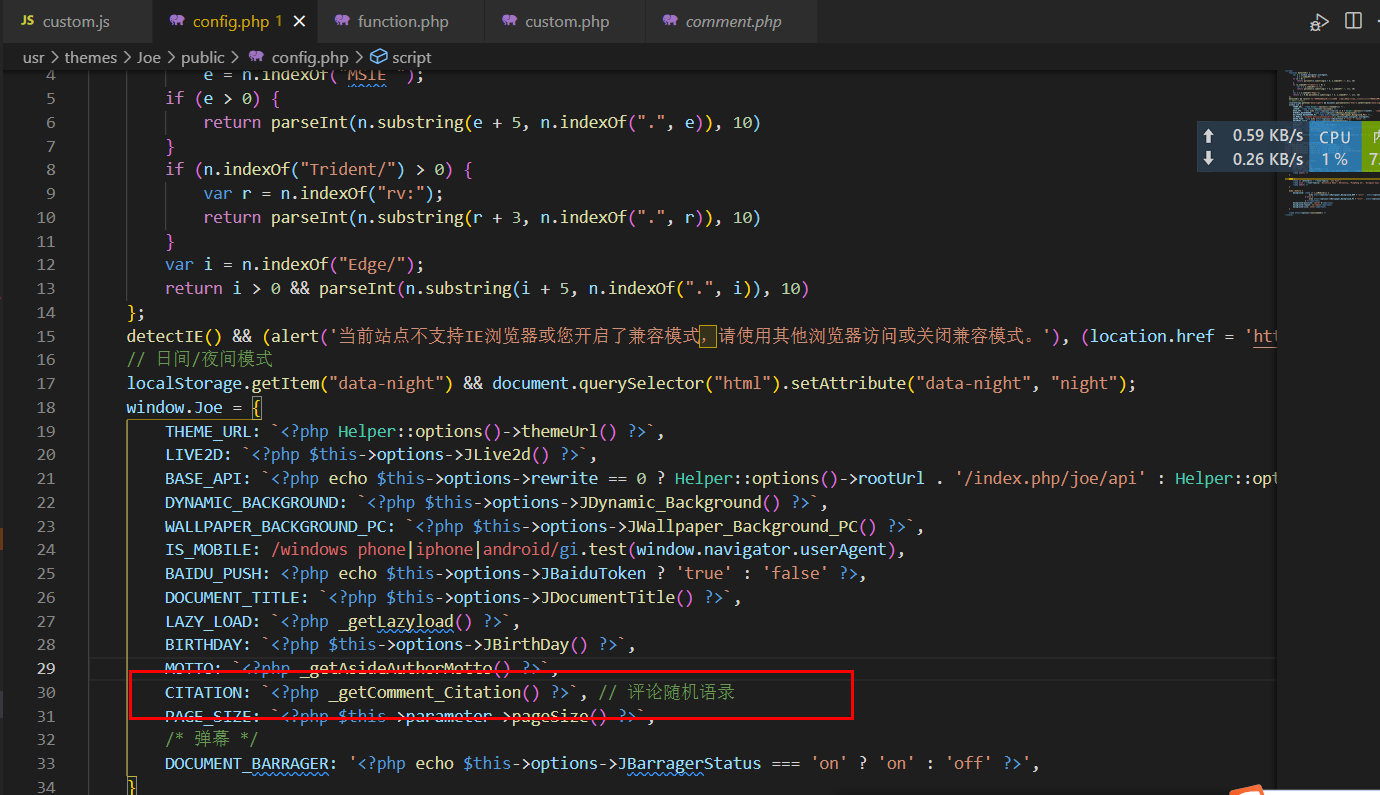Click the JS icon on custom.js tab
The height and width of the screenshot is (795, 1380).
tap(27, 21)
